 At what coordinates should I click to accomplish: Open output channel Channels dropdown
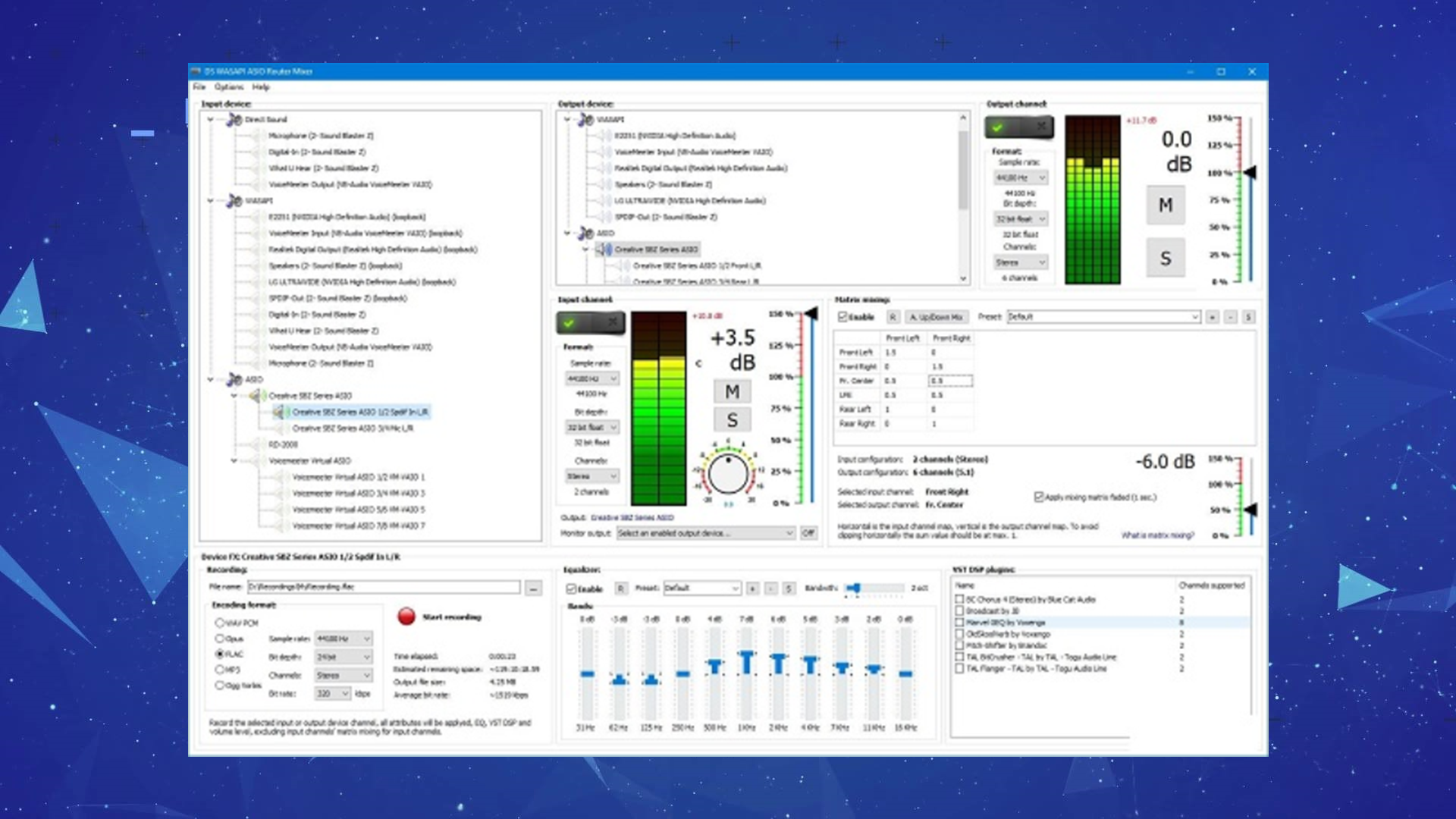pyautogui.click(x=1021, y=262)
